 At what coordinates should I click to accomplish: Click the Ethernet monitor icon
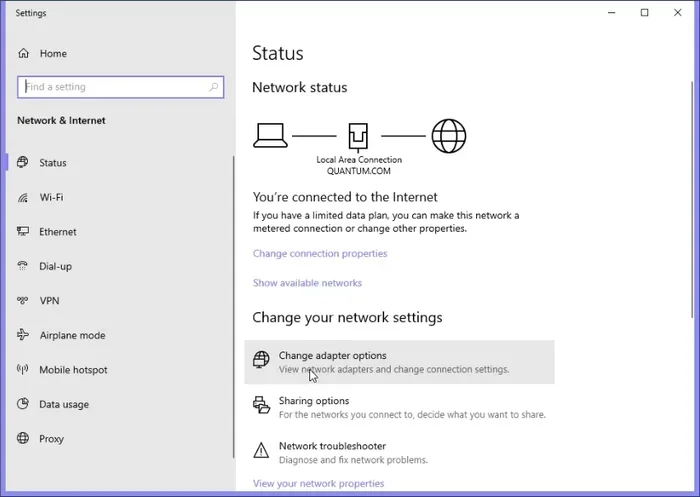click(23, 231)
